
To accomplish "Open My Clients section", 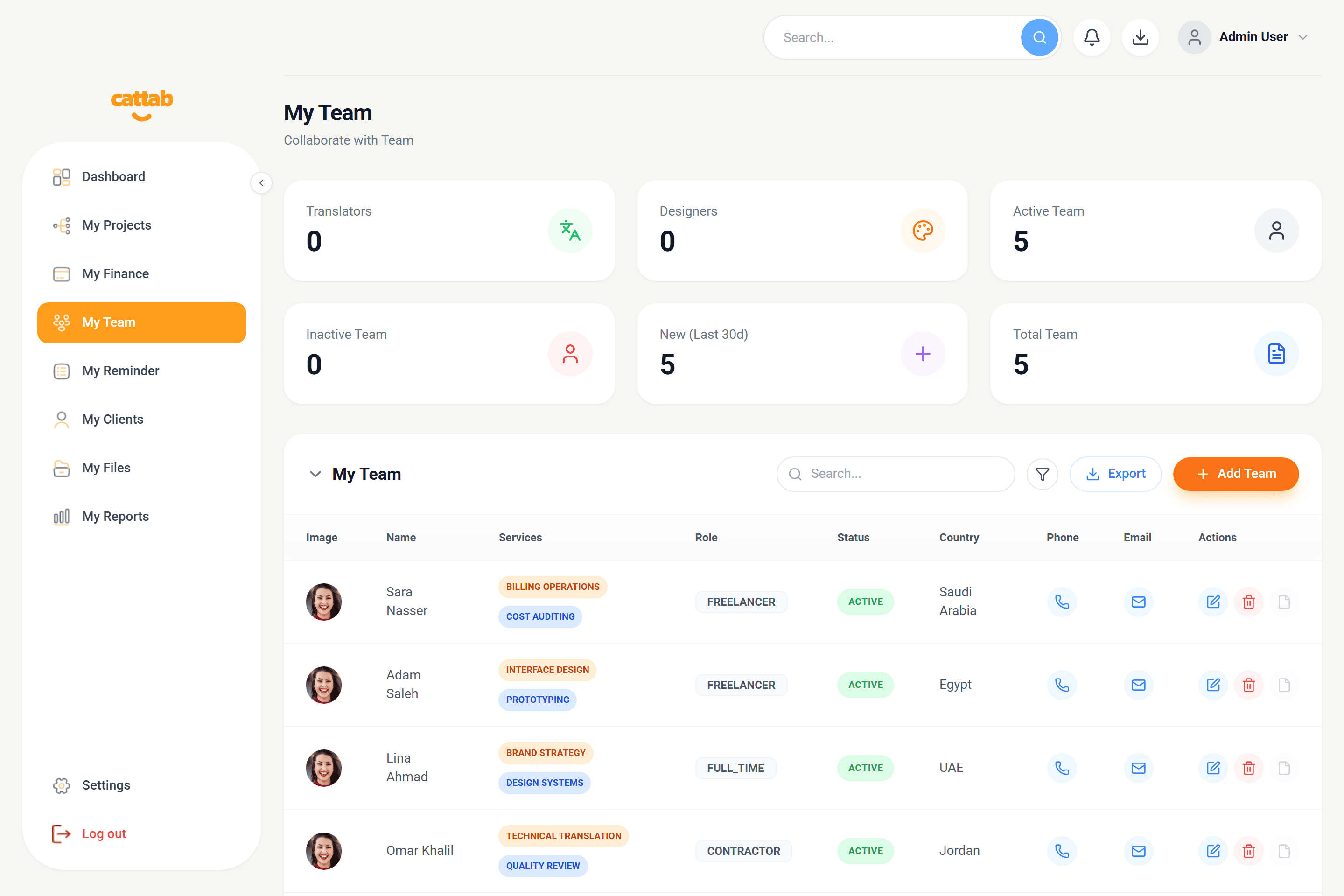I will pyautogui.click(x=142, y=420).
